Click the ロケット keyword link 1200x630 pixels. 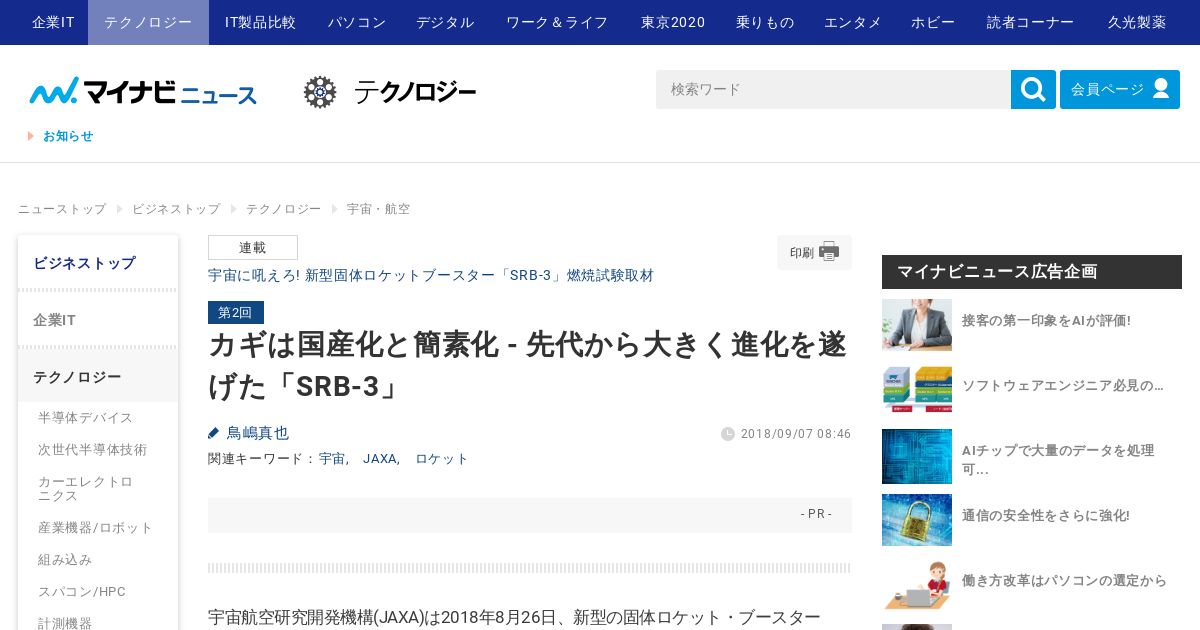pos(442,459)
